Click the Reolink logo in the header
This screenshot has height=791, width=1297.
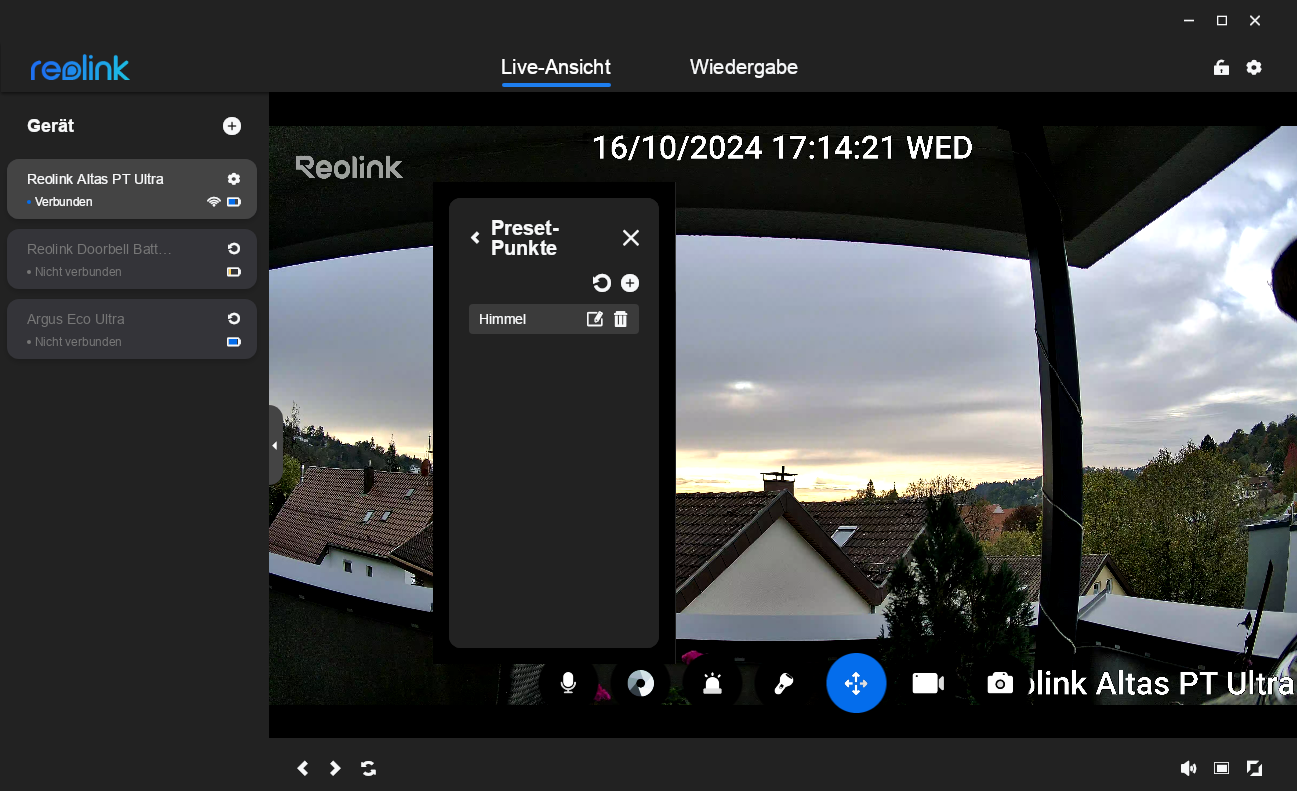(80, 68)
